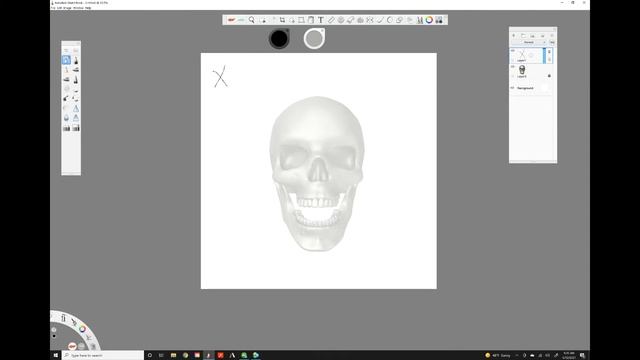Select the Crop tool

282,20
